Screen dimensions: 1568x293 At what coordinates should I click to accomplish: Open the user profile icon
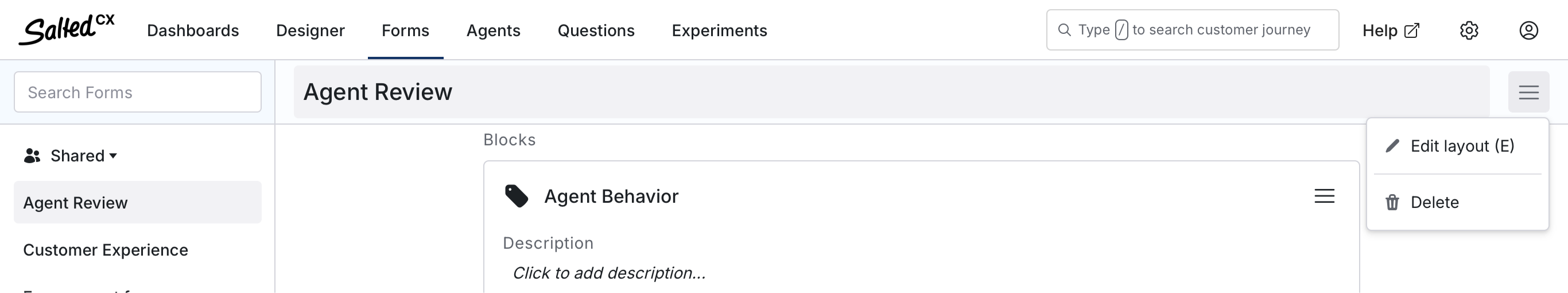point(1528,30)
